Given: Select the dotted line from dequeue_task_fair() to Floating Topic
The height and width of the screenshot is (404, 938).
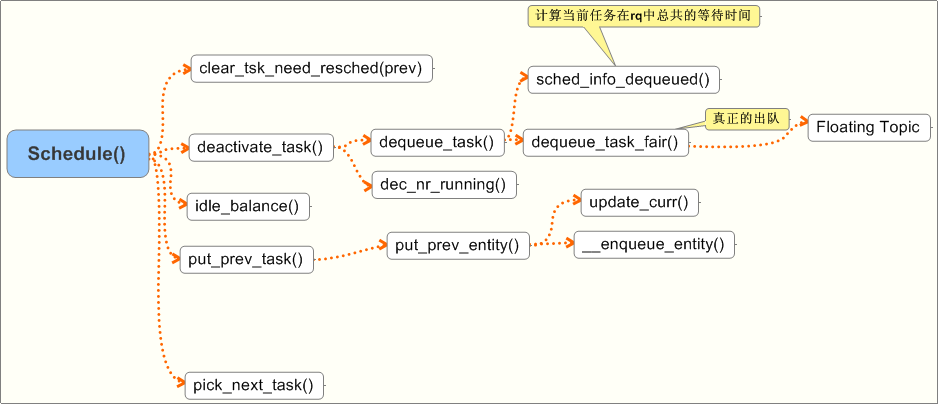Looking at the screenshot, I should (x=740, y=146).
